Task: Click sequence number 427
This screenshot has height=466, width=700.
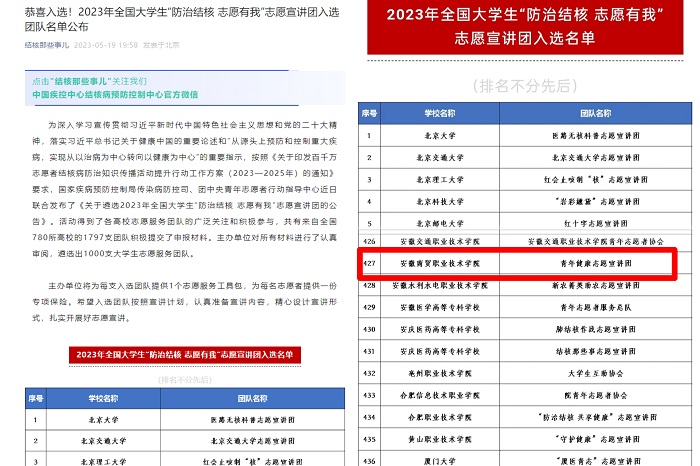Action: pos(369,263)
